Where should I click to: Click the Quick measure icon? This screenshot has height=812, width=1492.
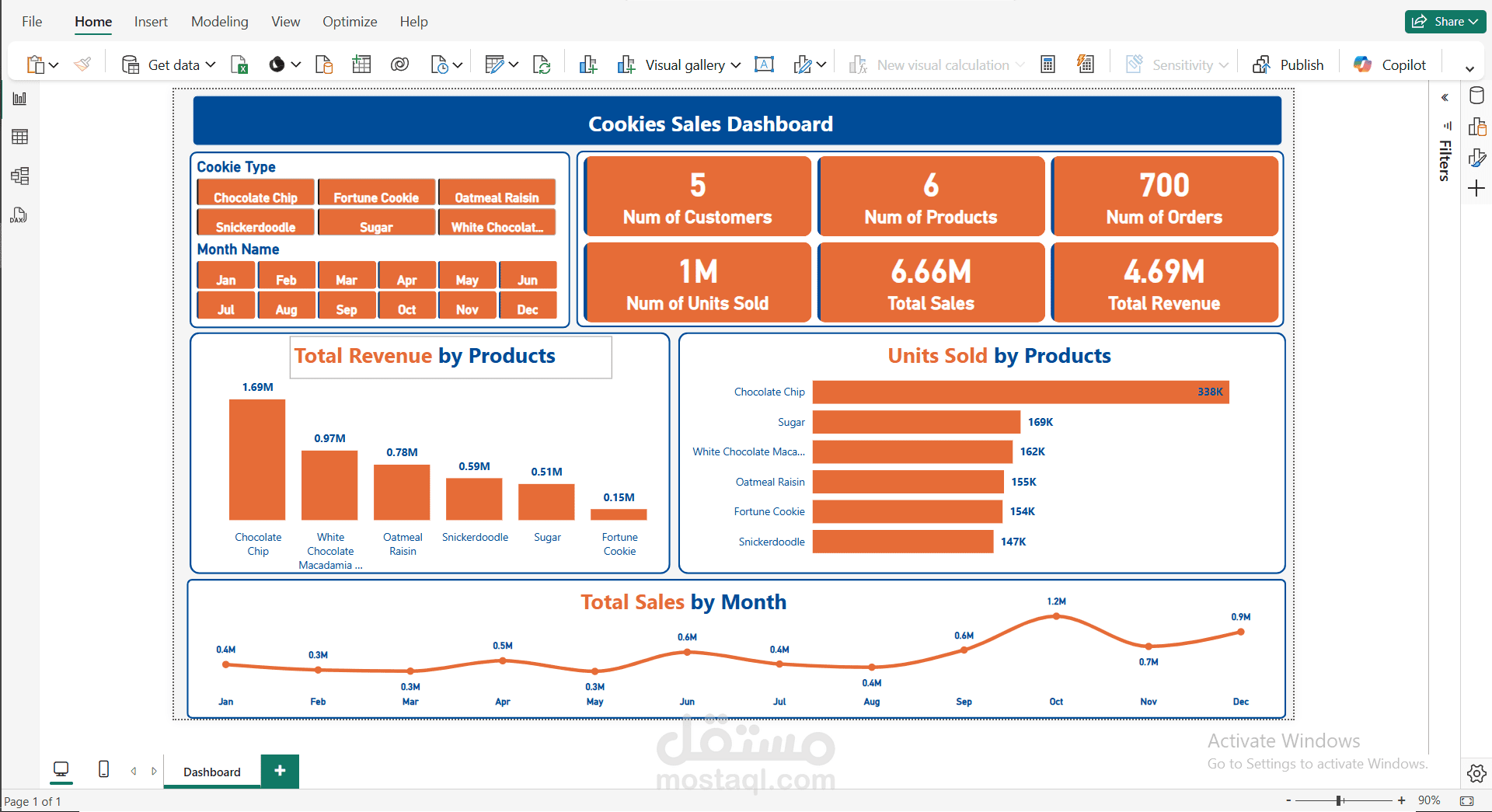[x=1086, y=64]
